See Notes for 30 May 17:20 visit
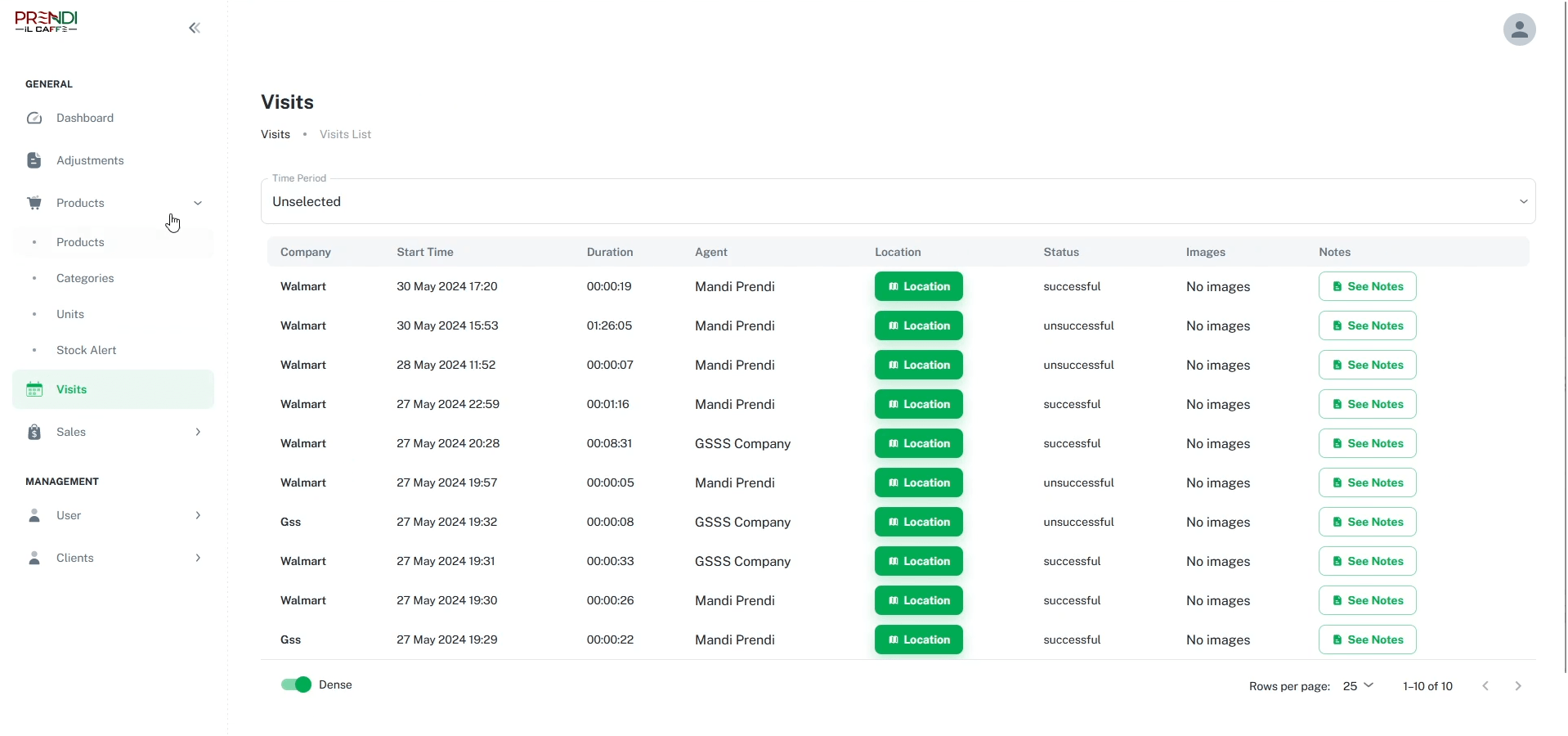The image size is (1568, 736). (x=1367, y=286)
